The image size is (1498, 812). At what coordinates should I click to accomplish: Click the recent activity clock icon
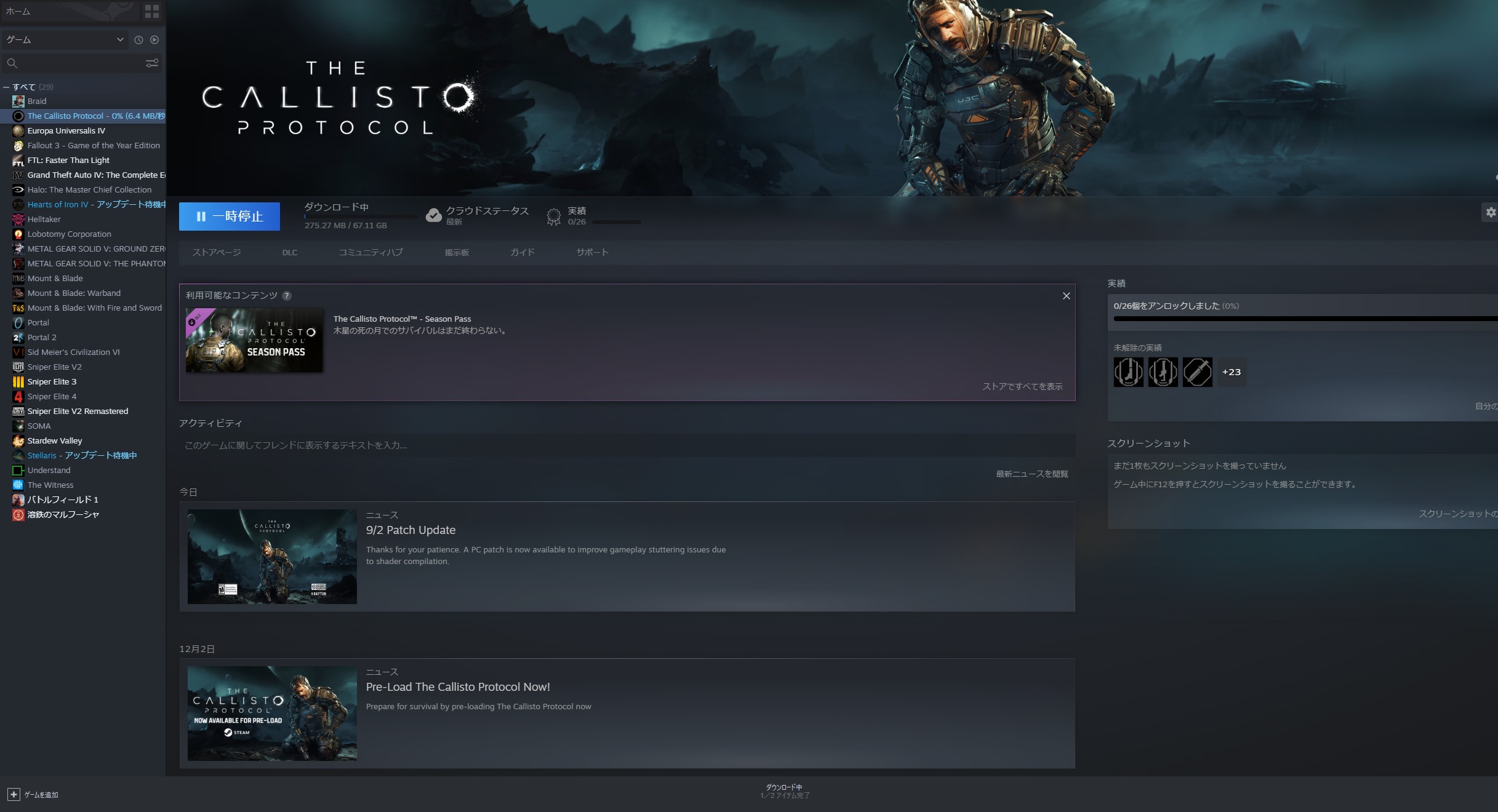click(138, 40)
